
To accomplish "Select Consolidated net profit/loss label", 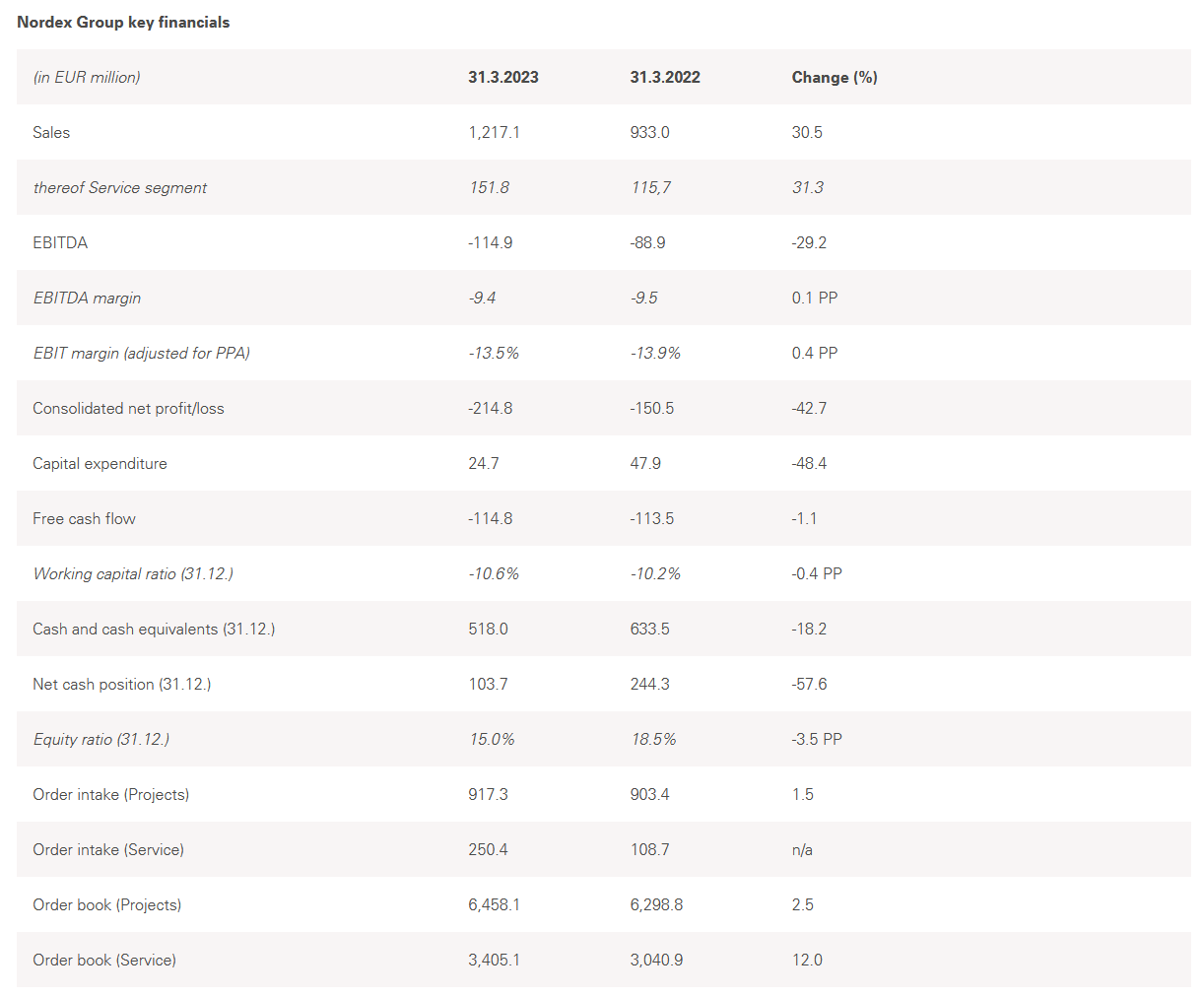I will 128,408.
